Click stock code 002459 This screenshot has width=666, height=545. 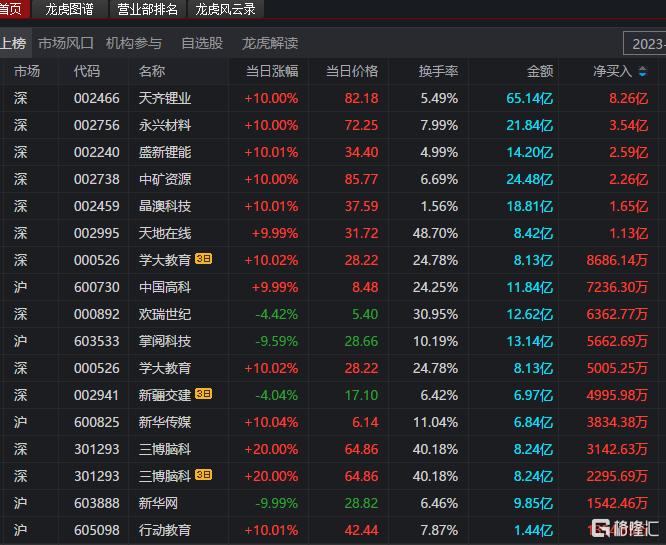(x=96, y=206)
